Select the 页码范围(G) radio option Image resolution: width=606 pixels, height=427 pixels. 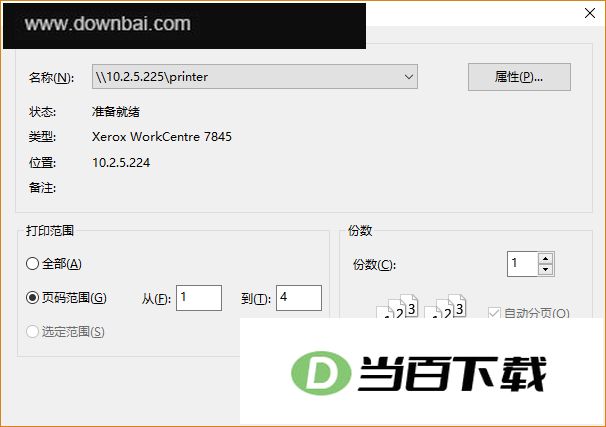coord(32,298)
